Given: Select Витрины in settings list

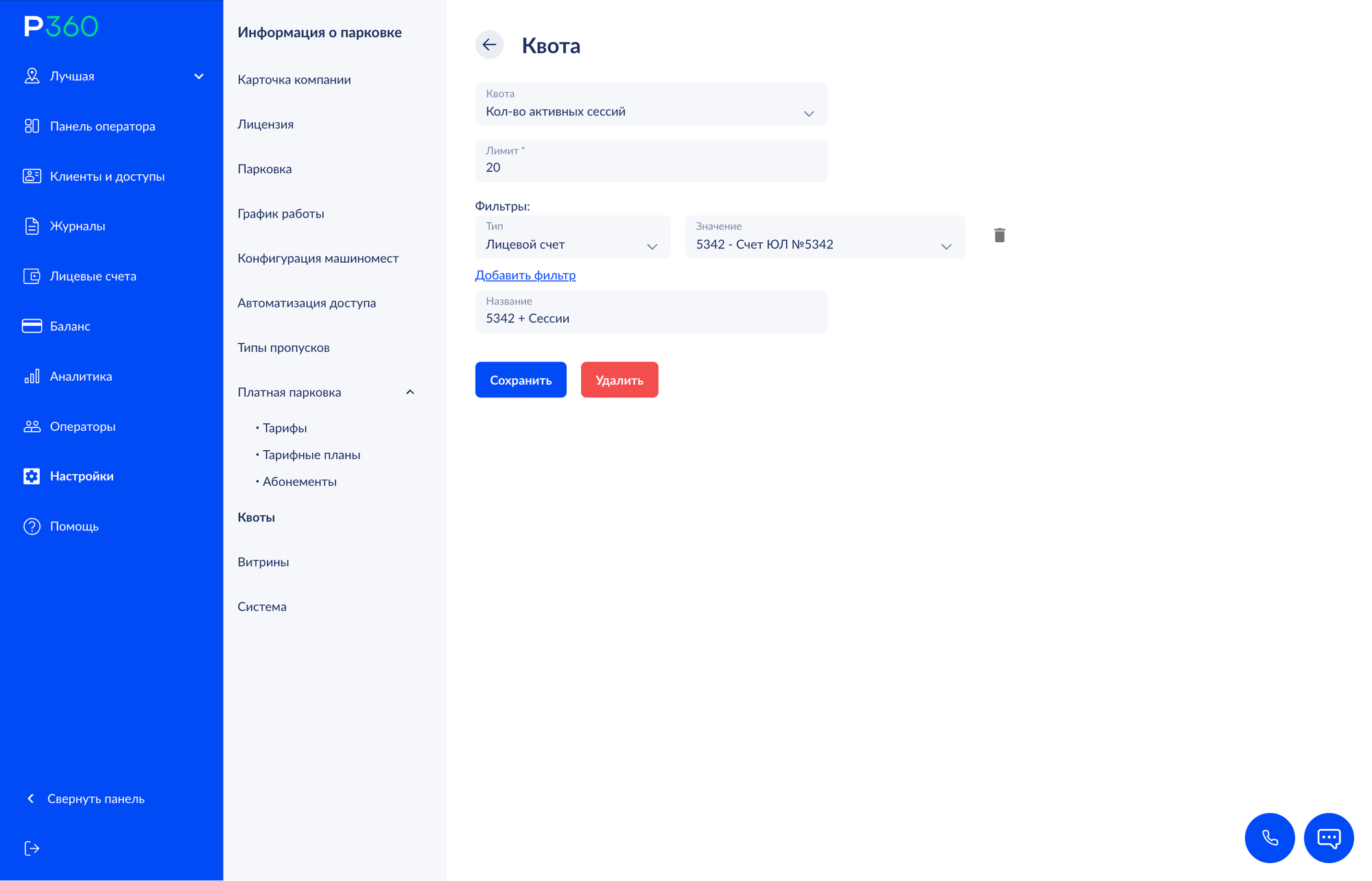Looking at the screenshot, I should coord(263,562).
